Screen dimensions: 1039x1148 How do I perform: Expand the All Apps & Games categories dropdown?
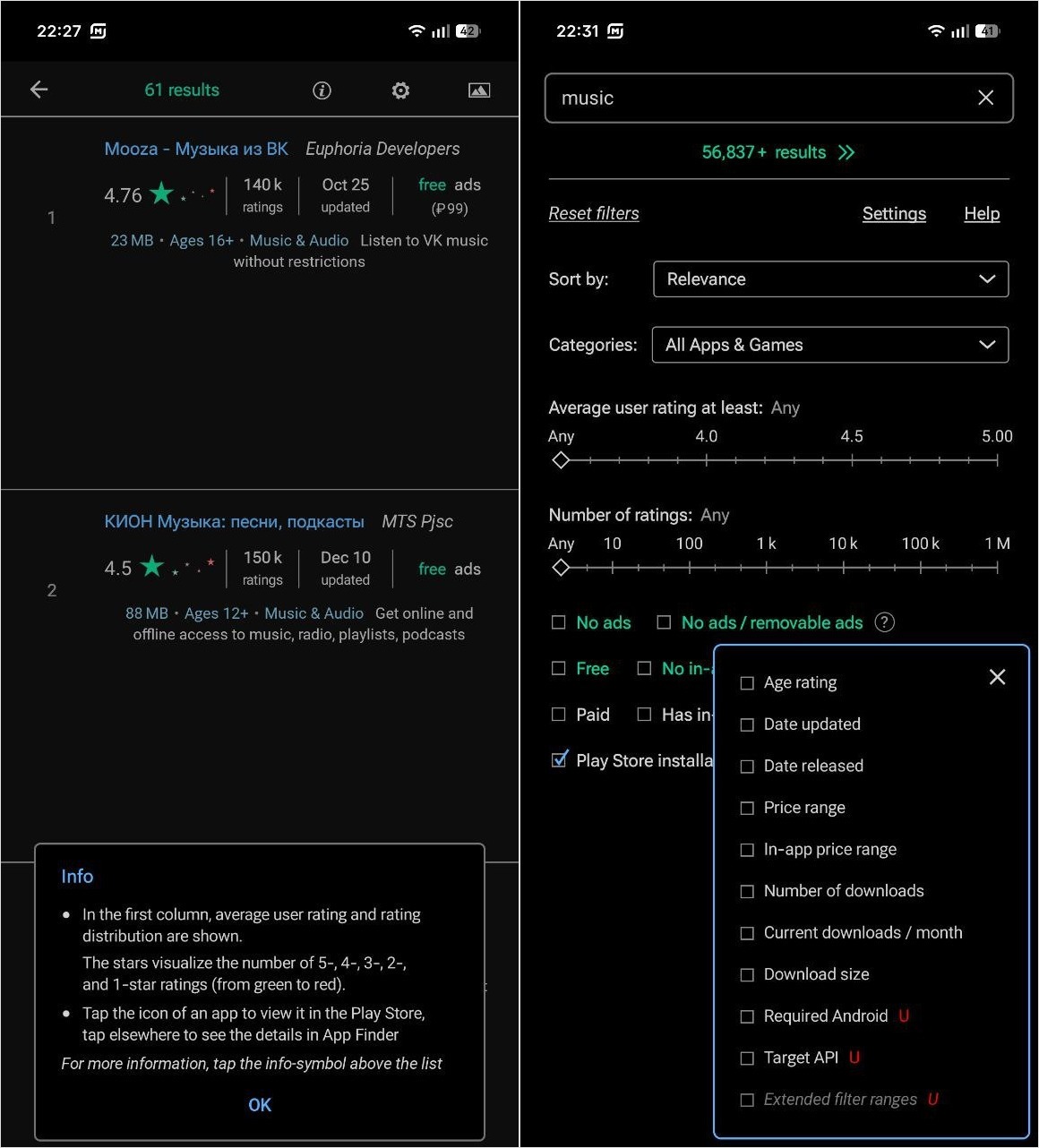(x=830, y=345)
